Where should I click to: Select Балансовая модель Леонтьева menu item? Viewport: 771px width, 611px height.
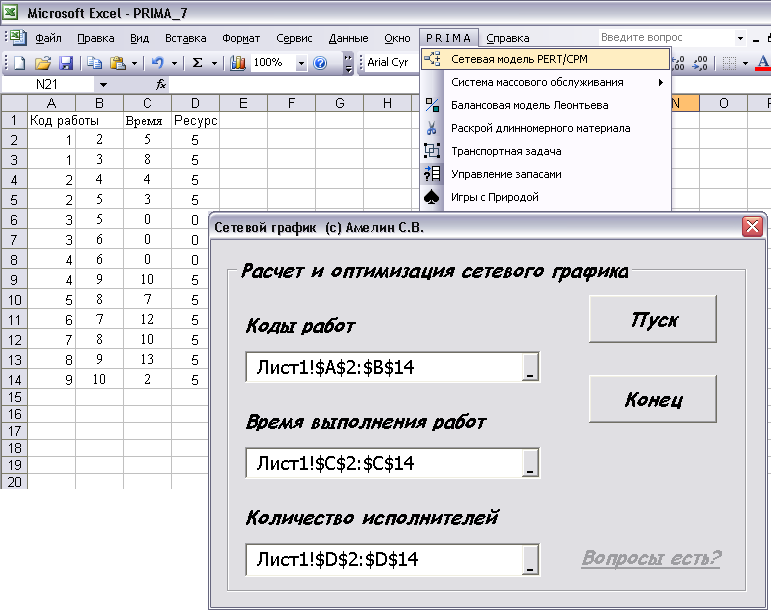(546, 105)
